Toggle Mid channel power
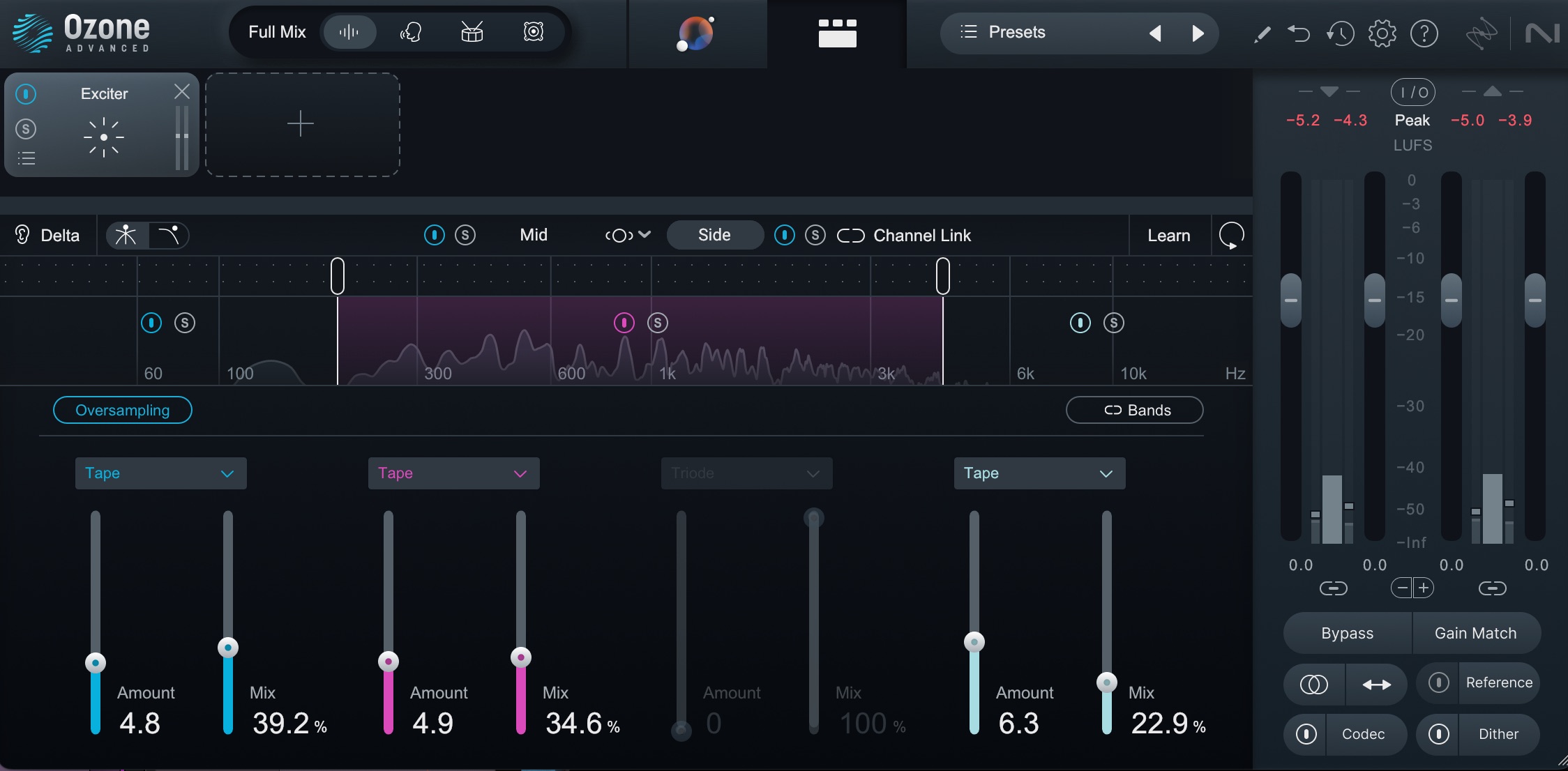 (x=435, y=235)
